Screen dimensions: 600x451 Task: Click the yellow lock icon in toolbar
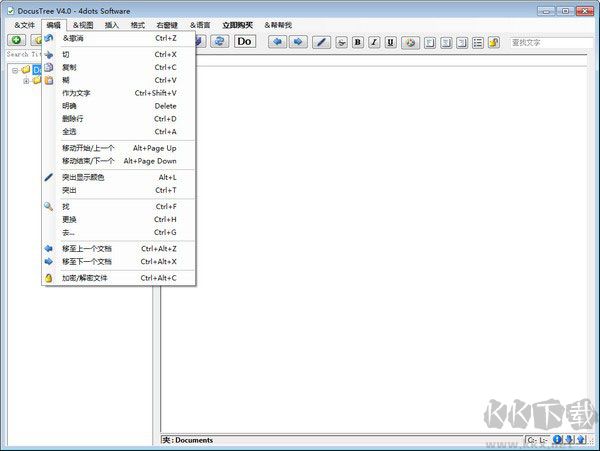pos(493,42)
